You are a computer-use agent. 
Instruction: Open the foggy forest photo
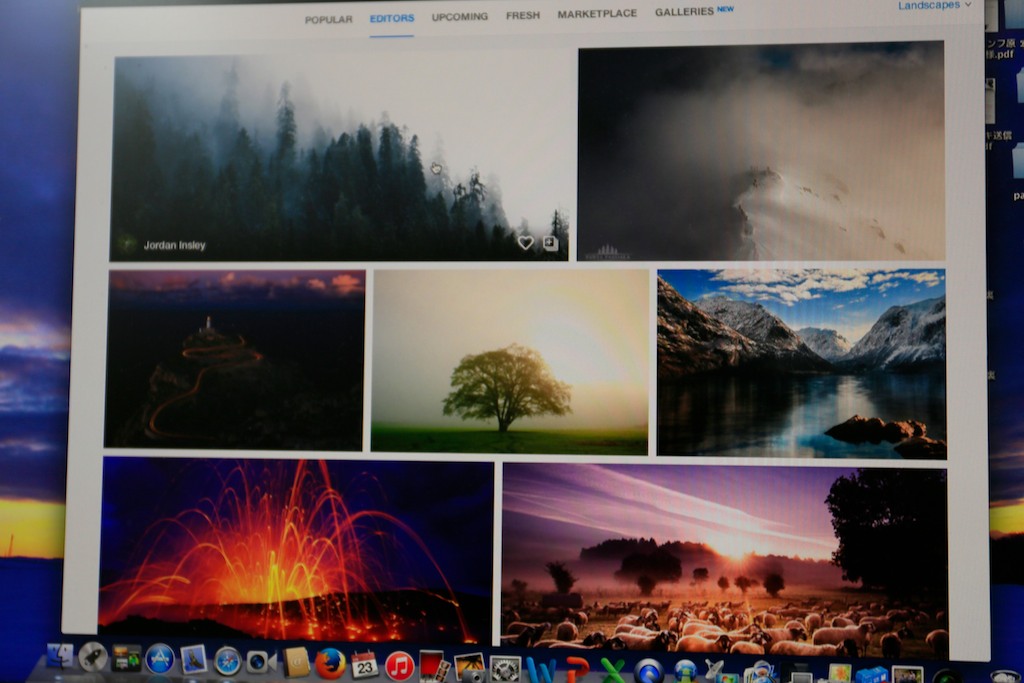[x=341, y=158]
